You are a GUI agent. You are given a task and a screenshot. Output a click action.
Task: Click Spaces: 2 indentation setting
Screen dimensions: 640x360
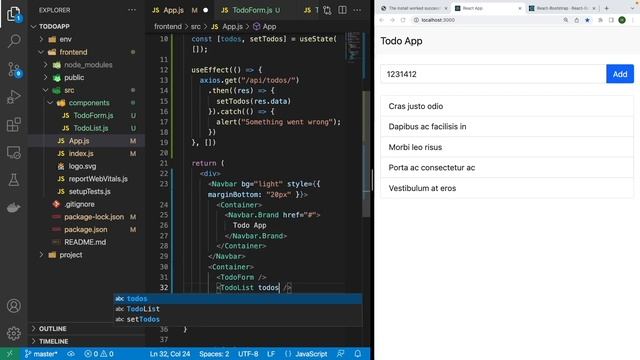pos(214,354)
